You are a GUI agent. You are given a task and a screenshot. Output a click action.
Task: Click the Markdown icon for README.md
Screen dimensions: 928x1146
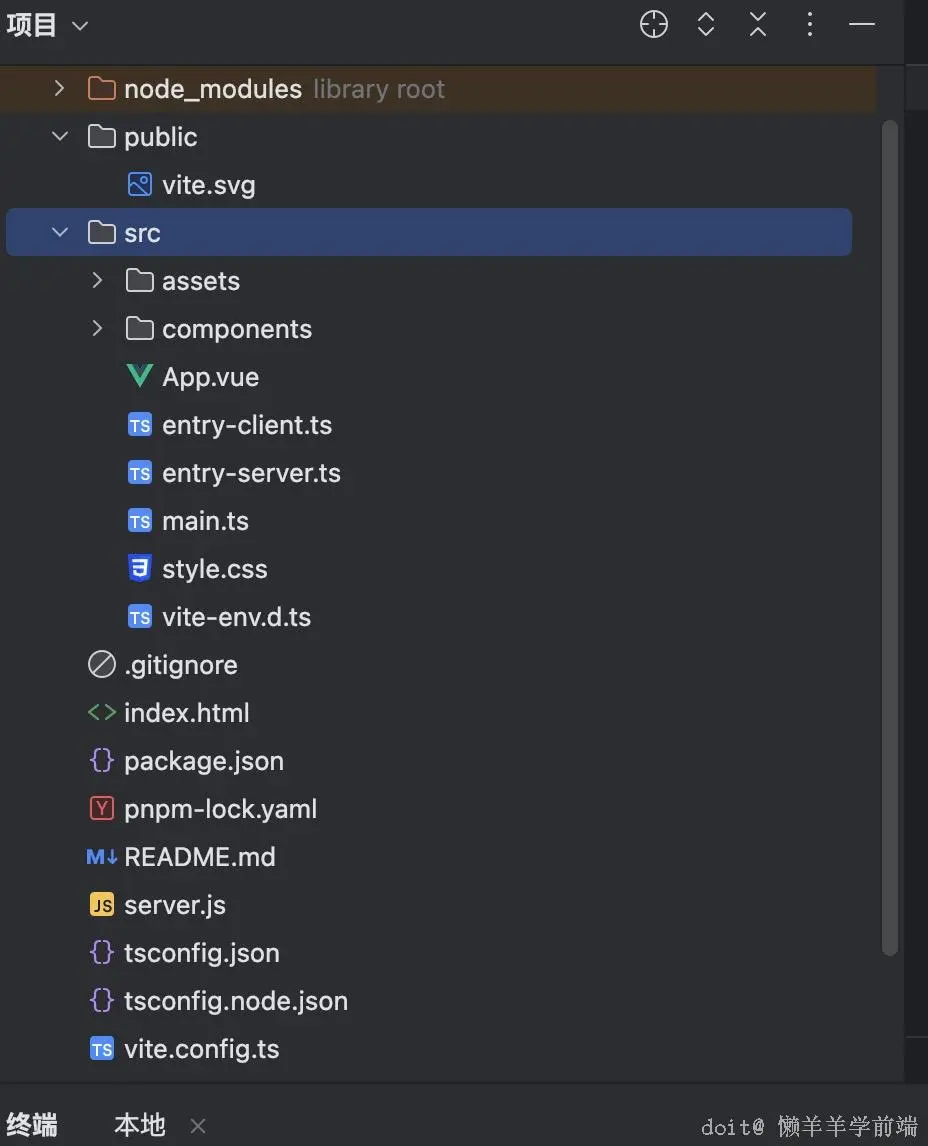(x=102, y=857)
